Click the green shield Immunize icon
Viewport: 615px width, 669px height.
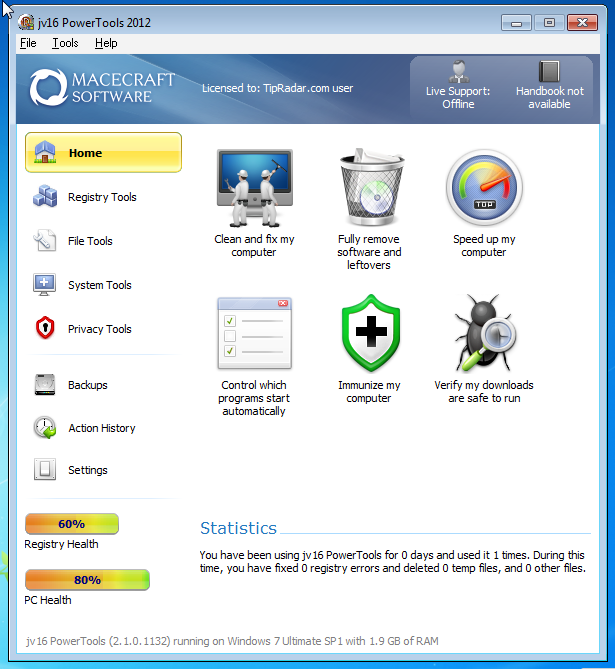tap(371, 333)
